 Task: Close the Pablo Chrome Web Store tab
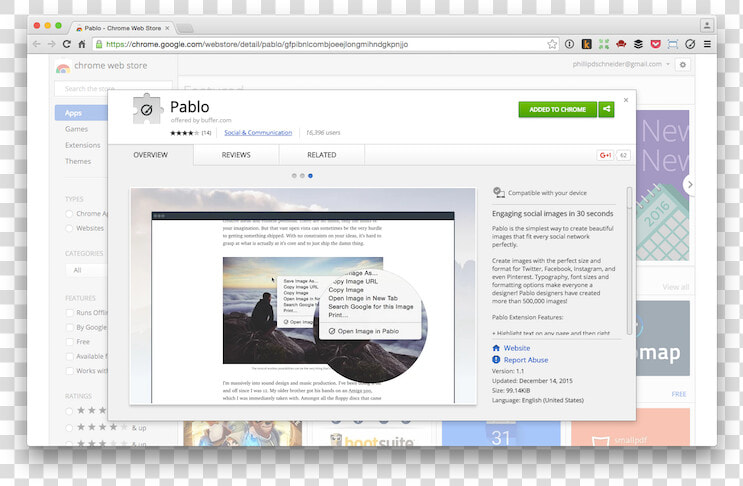(167, 28)
